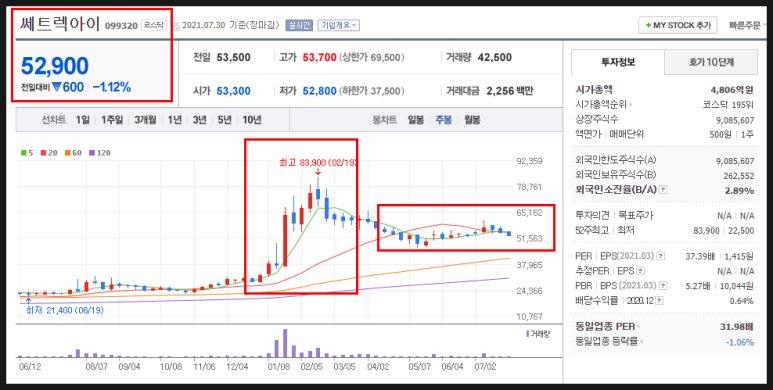Click the blue down-triangle beside 600
This screenshot has width=773, height=390.
tap(57, 87)
